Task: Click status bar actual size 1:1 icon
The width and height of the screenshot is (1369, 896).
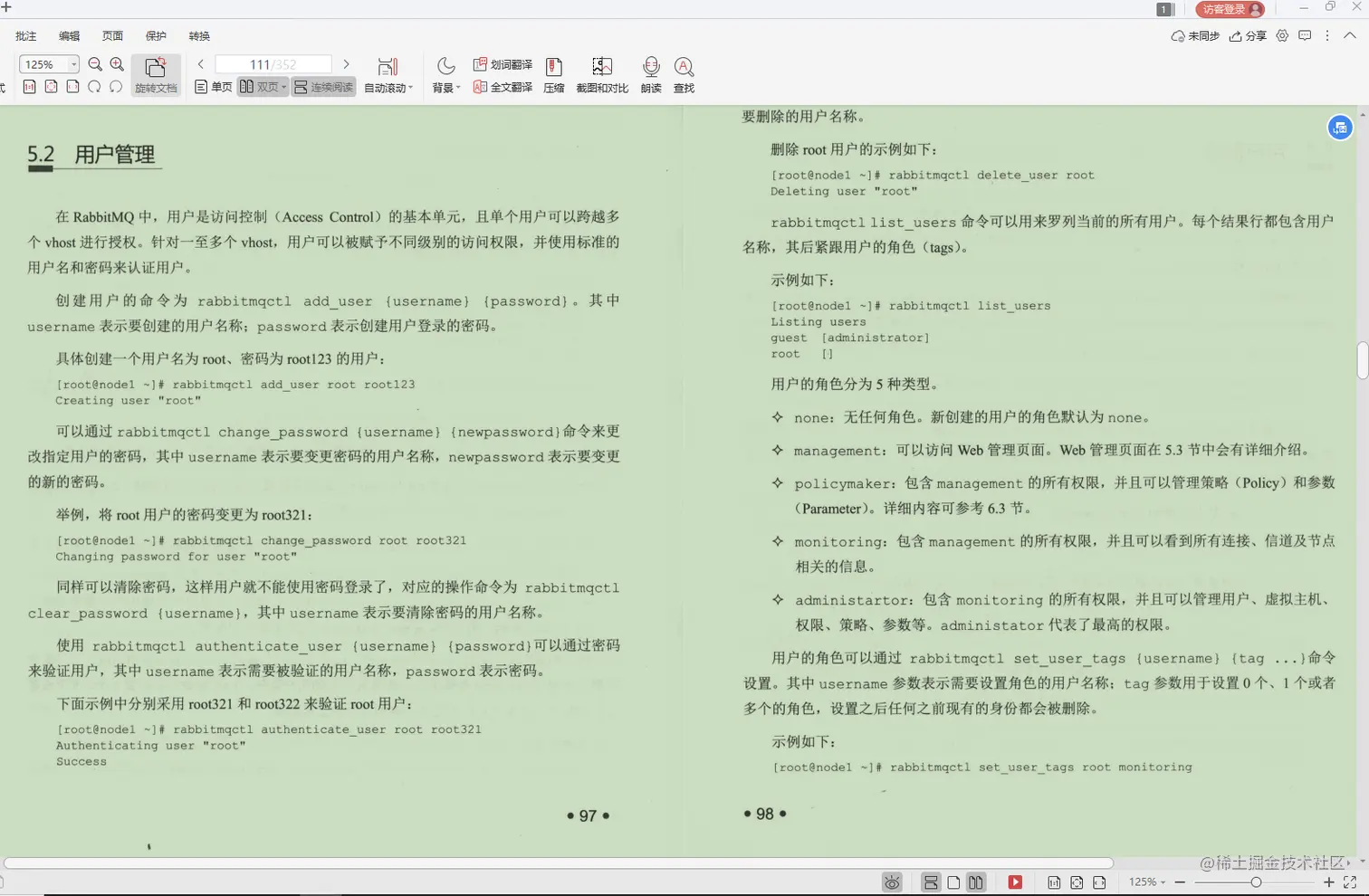Action: 1054,882
